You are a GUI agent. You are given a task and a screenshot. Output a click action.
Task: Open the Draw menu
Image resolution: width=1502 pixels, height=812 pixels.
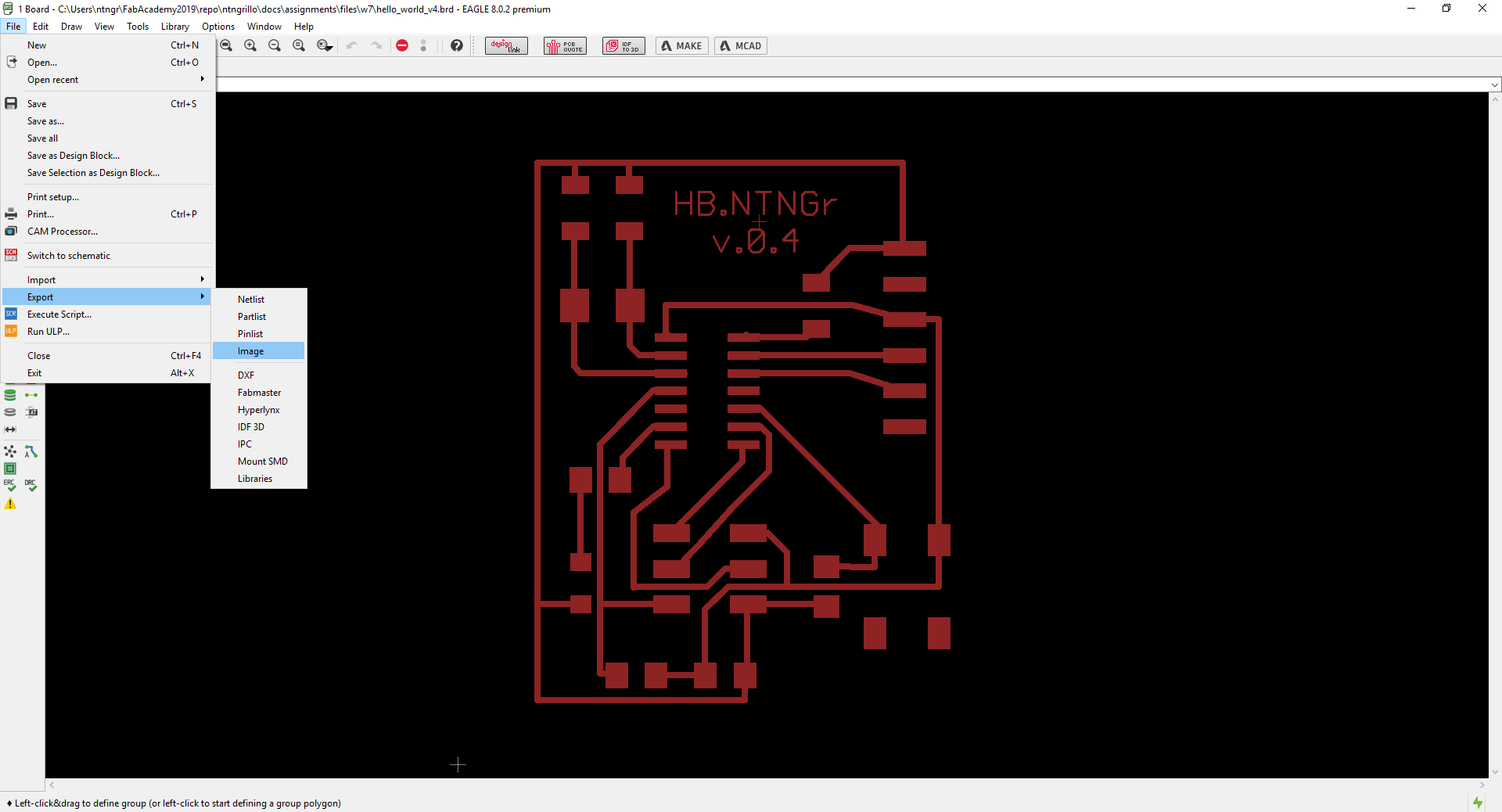tap(71, 27)
